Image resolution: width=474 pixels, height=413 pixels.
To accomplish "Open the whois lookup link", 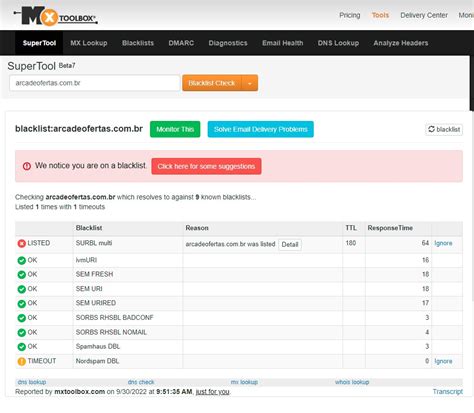I will click(x=352, y=382).
